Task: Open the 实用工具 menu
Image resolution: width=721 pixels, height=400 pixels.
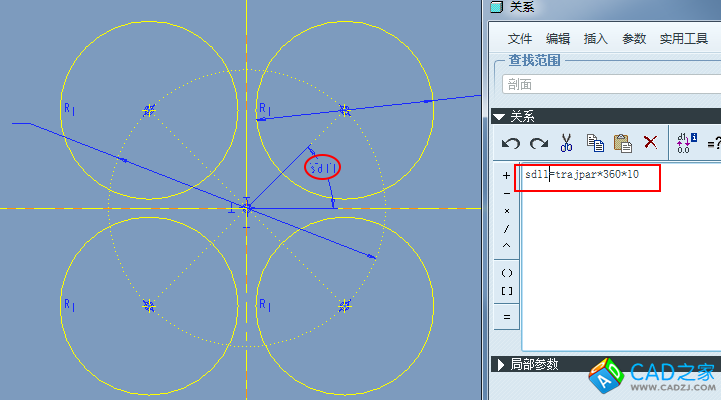Action: pyautogui.click(x=683, y=39)
